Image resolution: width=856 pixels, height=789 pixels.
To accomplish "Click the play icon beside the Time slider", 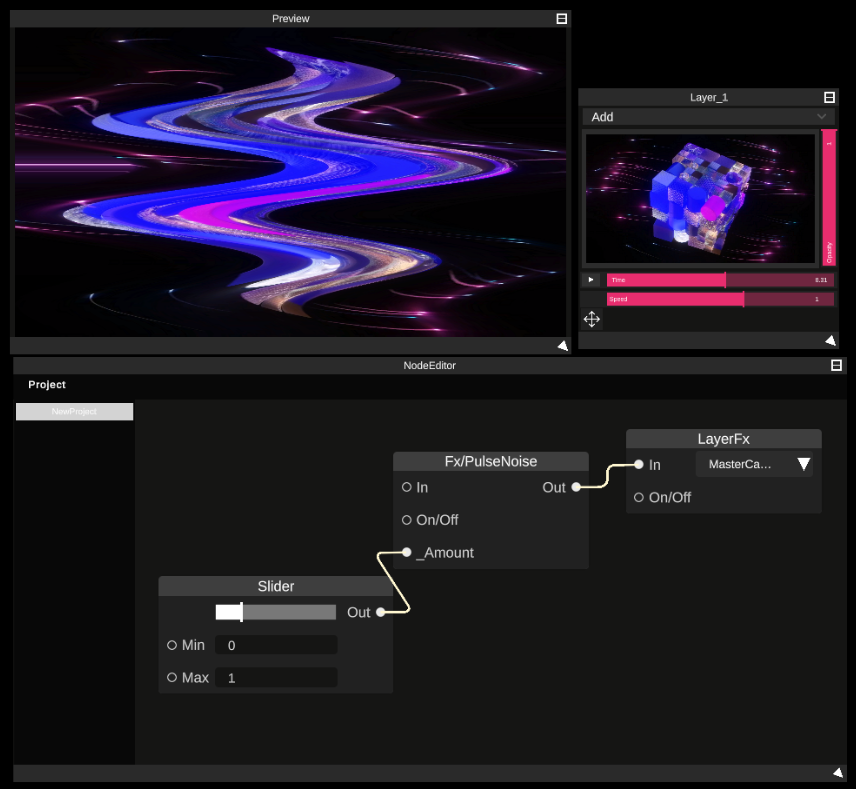I will click(590, 279).
